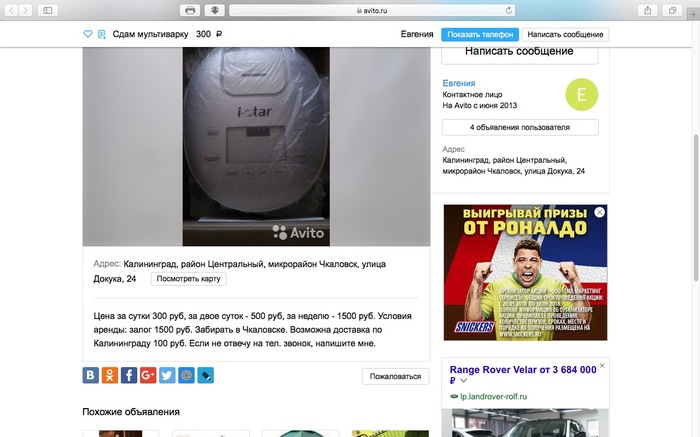This screenshot has height=437, width=700.
Task: Close the Snickers Ronaldo ad
Action: pyautogui.click(x=599, y=213)
